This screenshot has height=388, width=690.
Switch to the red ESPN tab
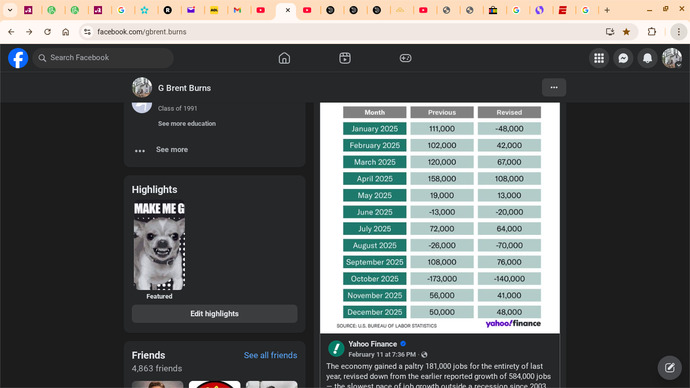pos(562,10)
